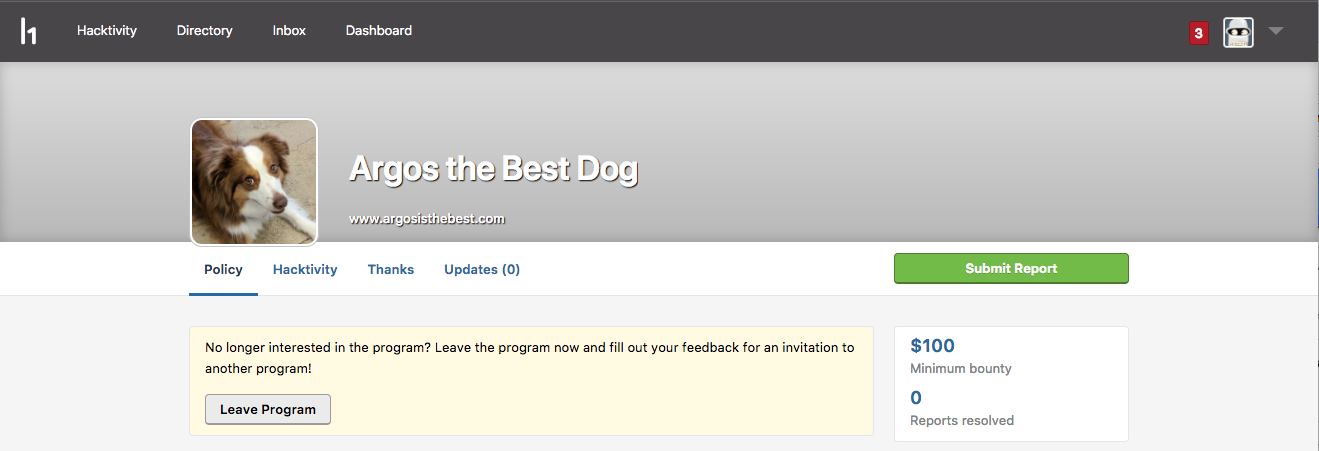Click the 0 reports resolved count
1319x451 pixels.
click(916, 398)
